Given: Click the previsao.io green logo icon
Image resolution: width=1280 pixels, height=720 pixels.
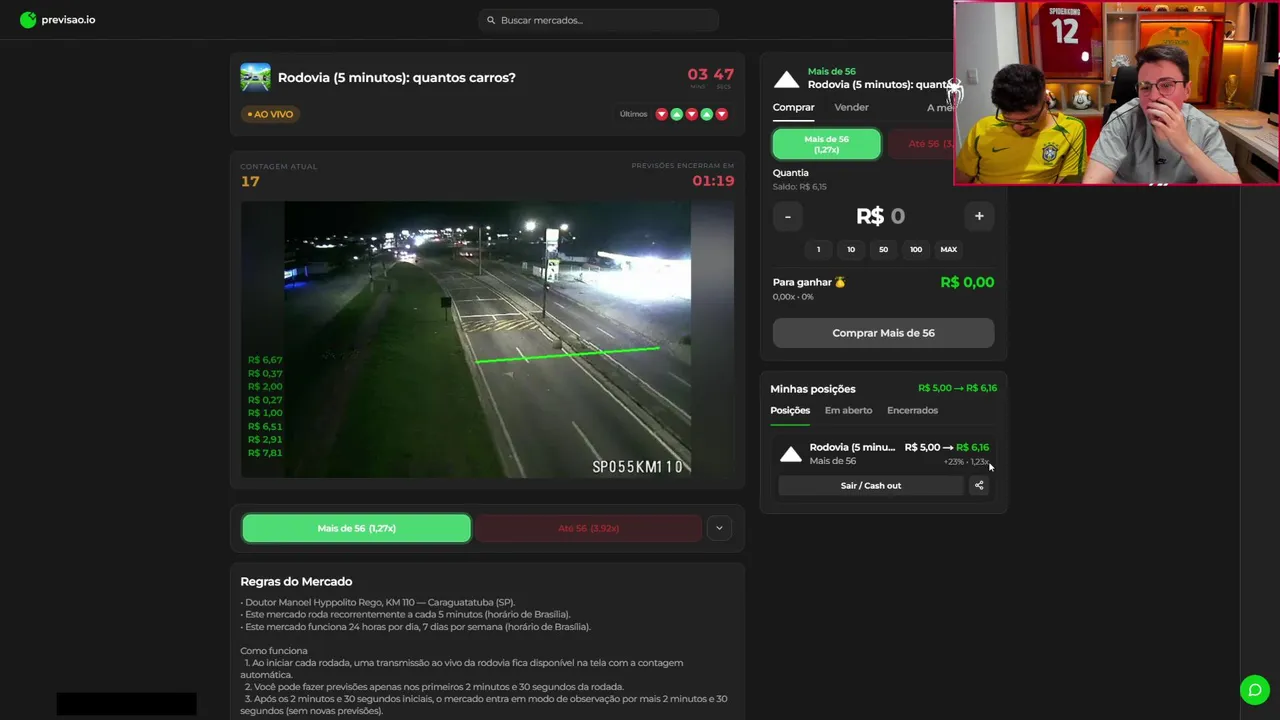Looking at the screenshot, I should tap(28, 19).
